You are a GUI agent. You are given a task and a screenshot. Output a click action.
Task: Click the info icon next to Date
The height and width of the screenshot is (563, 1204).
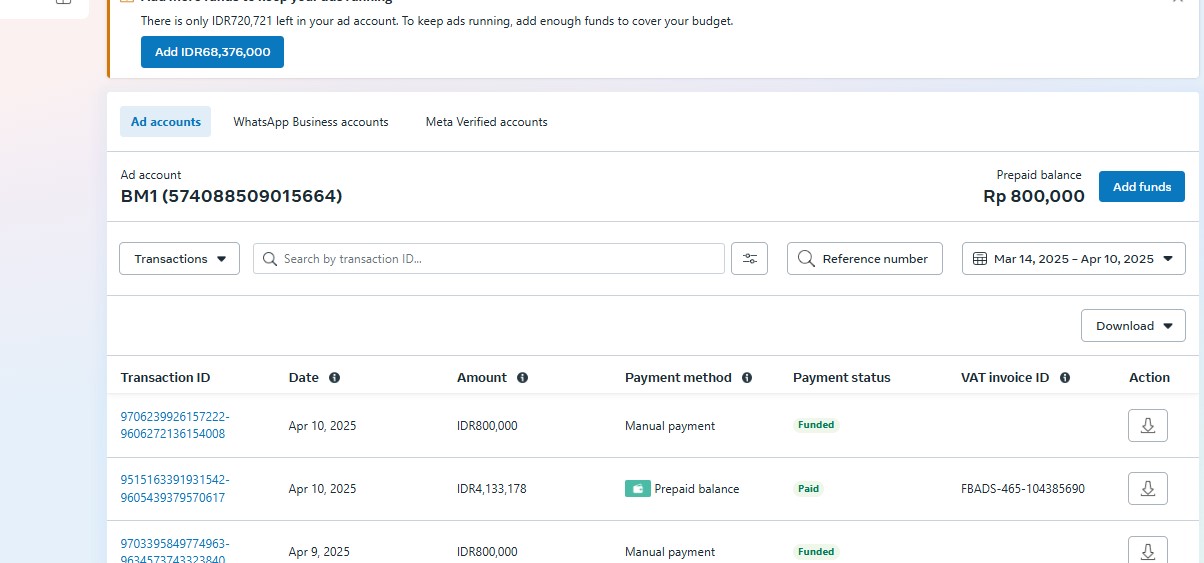click(334, 378)
